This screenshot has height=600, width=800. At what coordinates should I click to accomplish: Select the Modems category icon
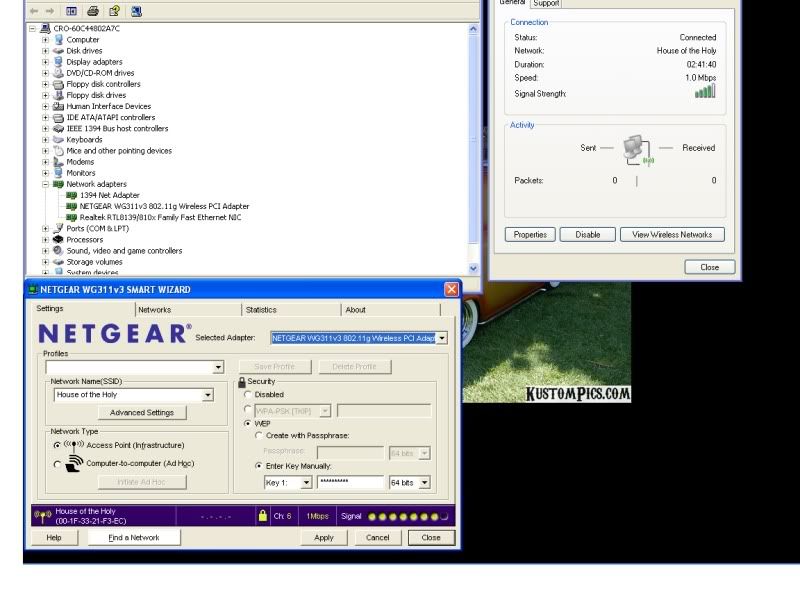coord(59,162)
